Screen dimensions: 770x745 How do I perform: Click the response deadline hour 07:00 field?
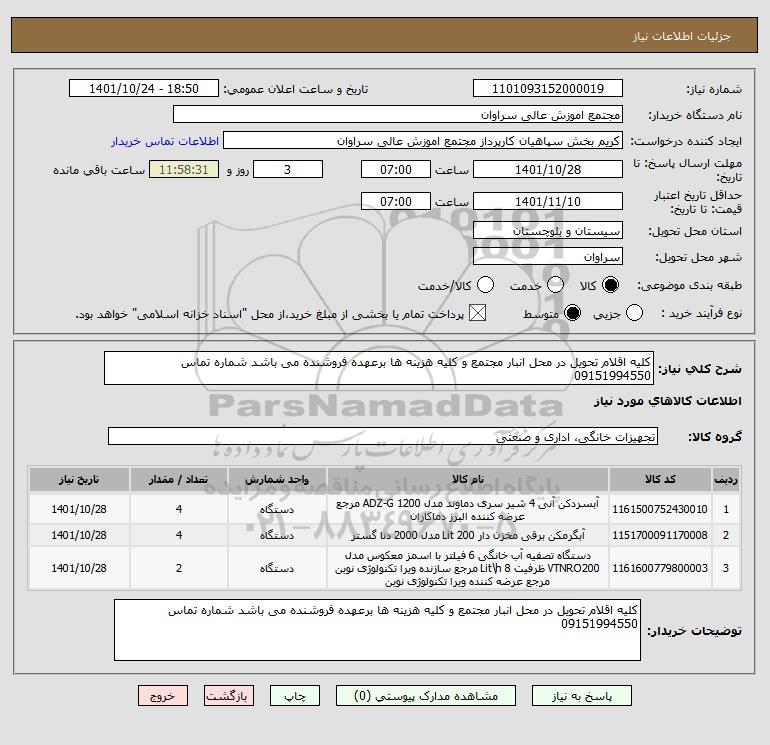point(396,169)
